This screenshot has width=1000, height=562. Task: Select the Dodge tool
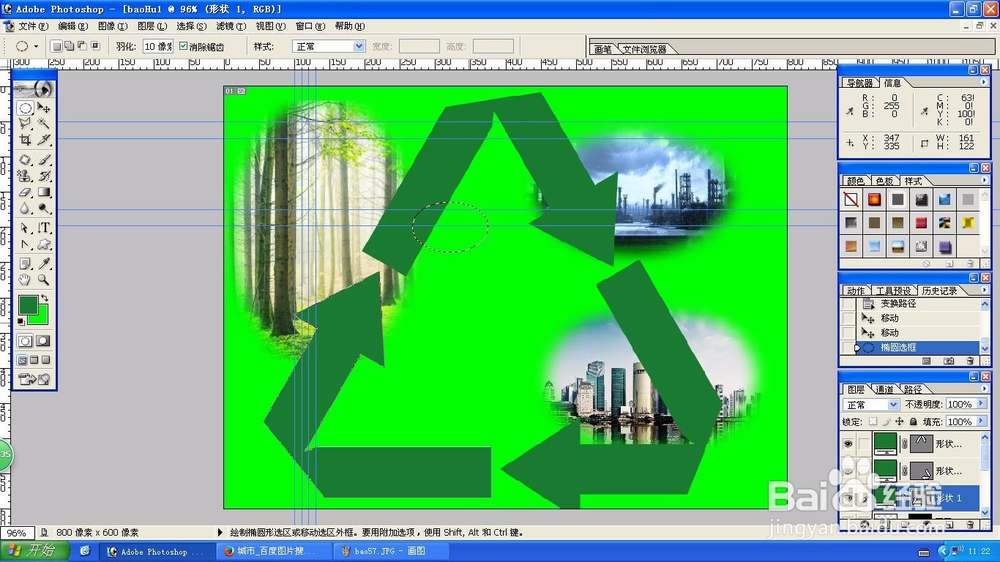43,207
